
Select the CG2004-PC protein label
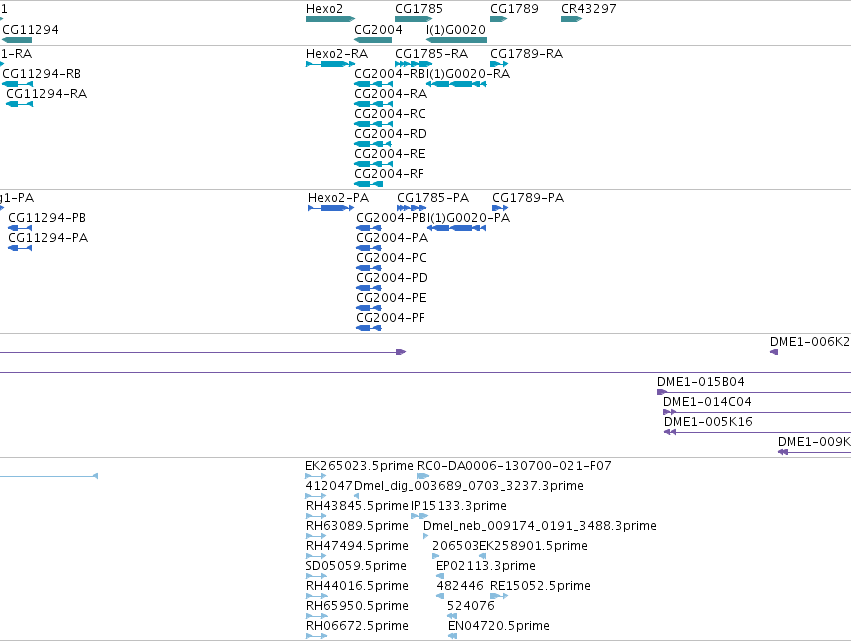pos(392,258)
